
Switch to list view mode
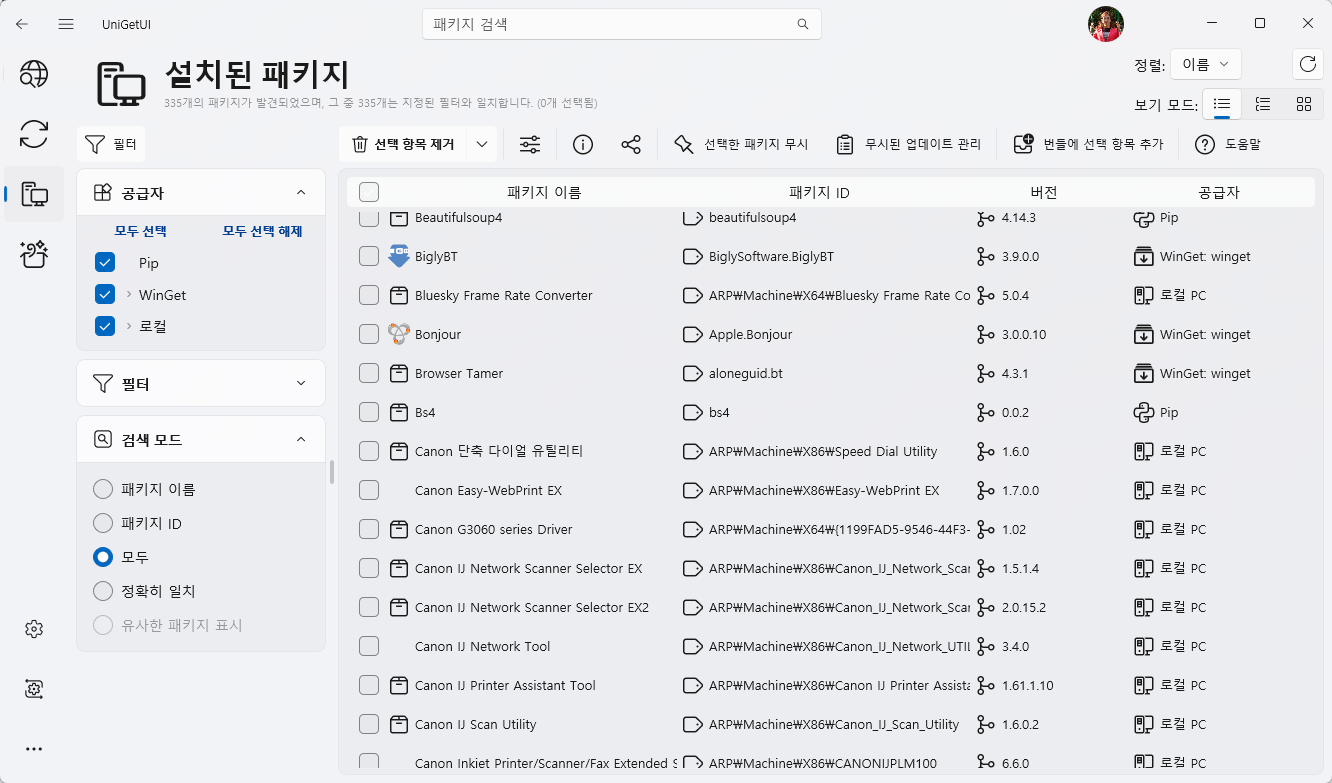click(1222, 104)
